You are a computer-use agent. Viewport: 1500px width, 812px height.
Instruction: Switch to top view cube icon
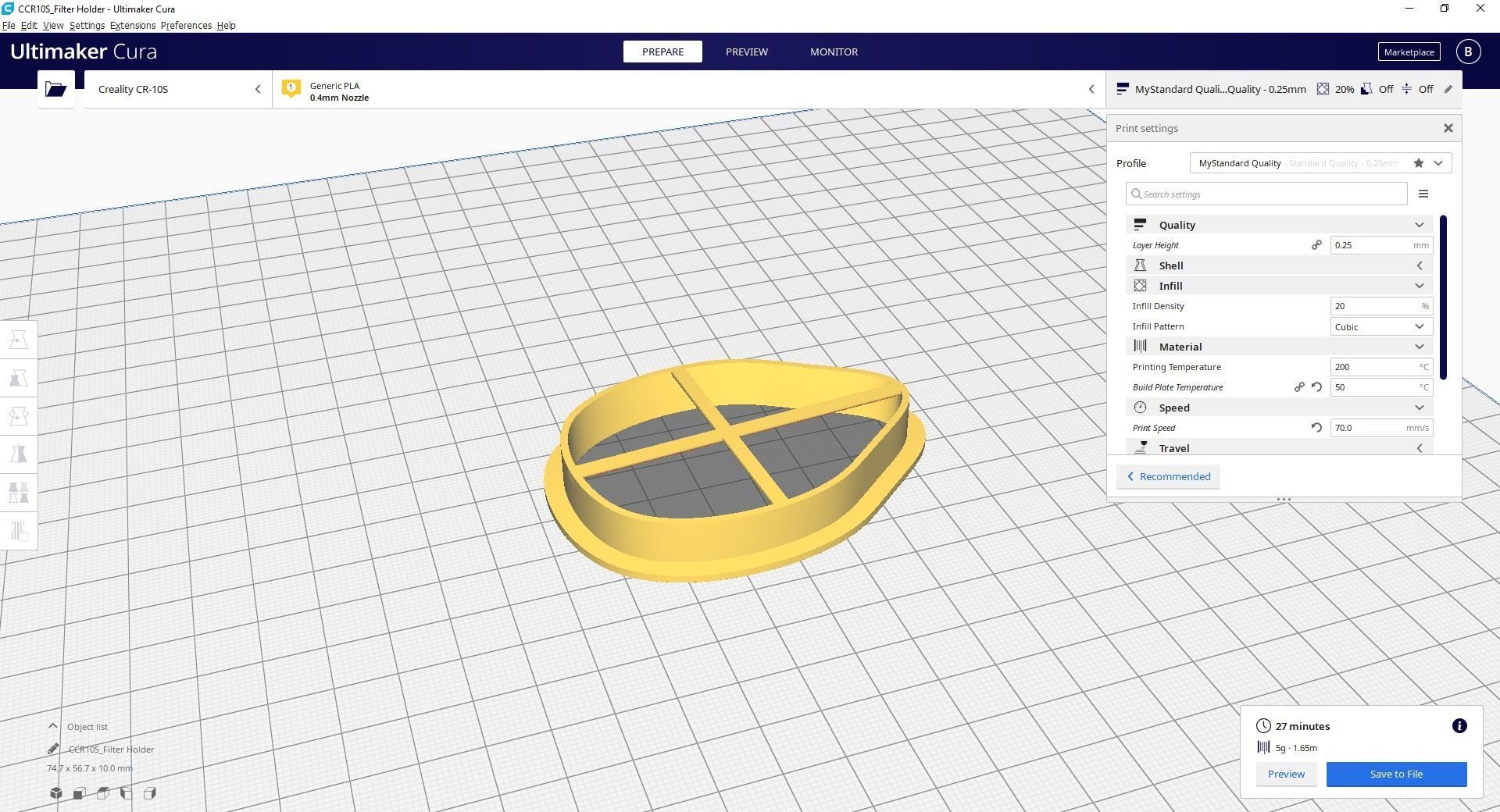point(103,793)
